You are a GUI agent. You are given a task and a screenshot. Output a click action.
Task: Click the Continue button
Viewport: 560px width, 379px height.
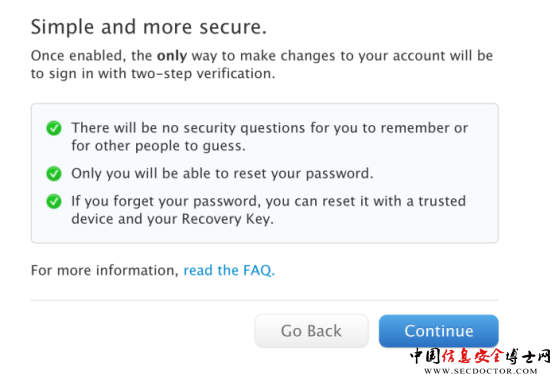439,331
